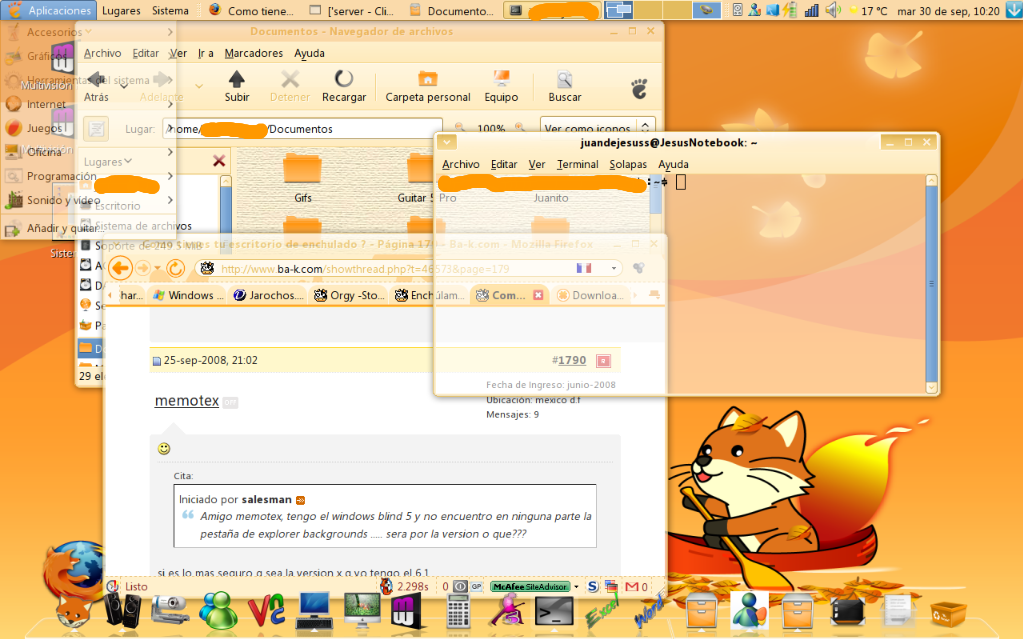Viewport: 1023px width, 639px height.
Task: Open the purple W application dock icon
Action: click(406, 610)
